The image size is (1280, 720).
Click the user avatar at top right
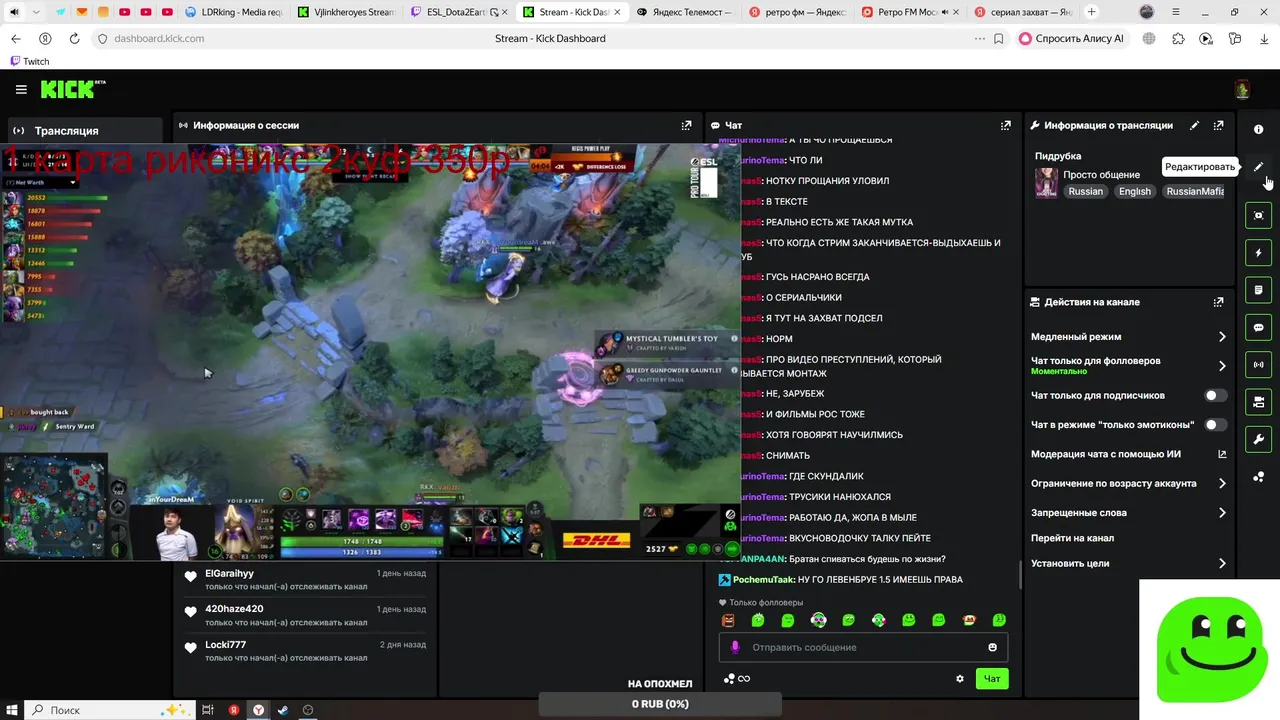tap(1242, 89)
